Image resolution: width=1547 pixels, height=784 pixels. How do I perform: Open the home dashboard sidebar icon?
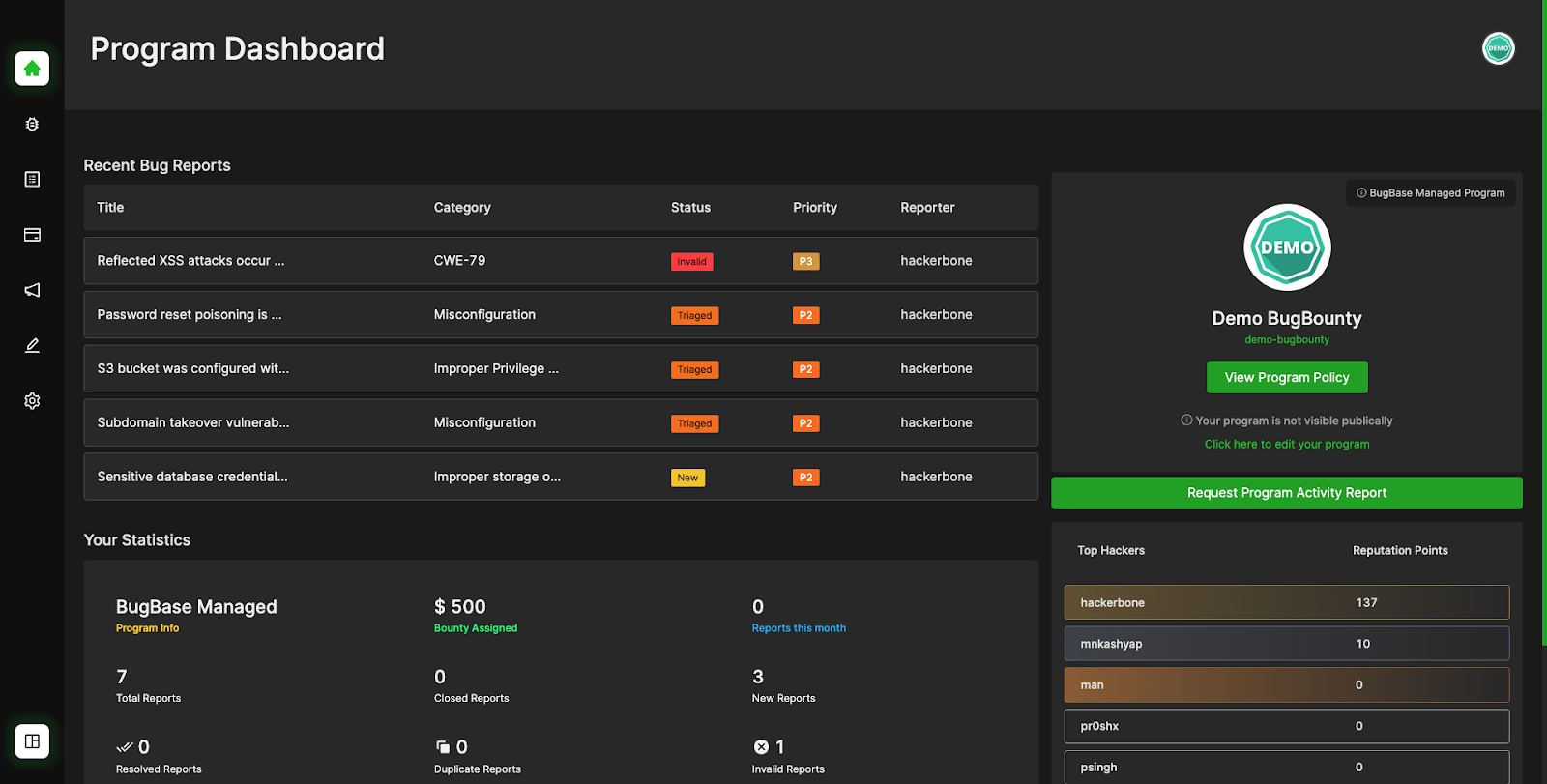point(32,69)
